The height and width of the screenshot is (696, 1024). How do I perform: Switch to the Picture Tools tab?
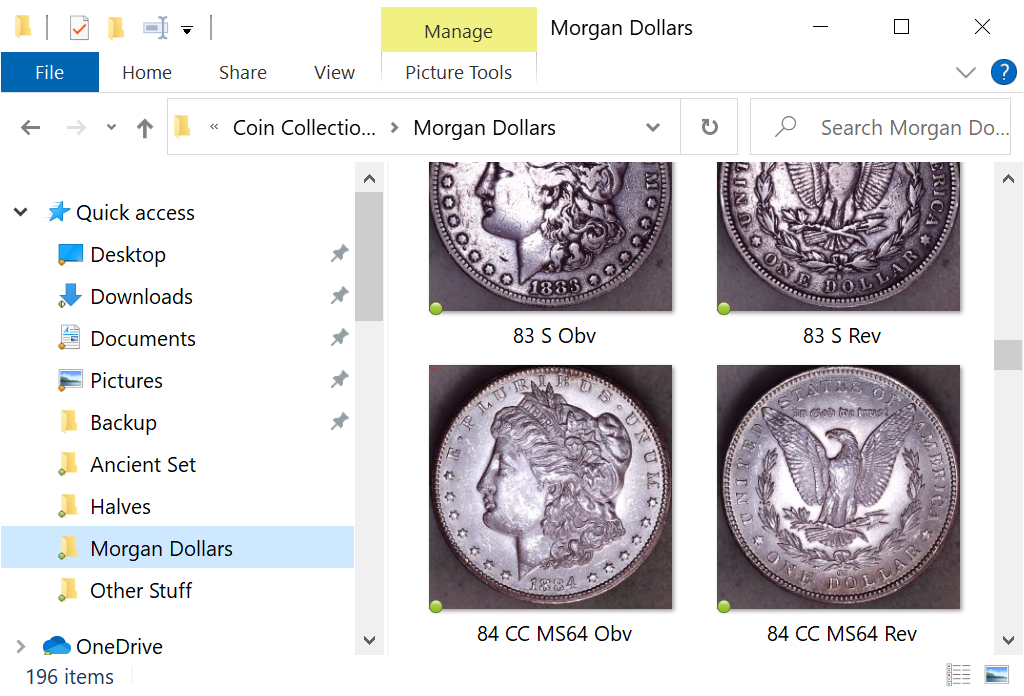tap(458, 72)
